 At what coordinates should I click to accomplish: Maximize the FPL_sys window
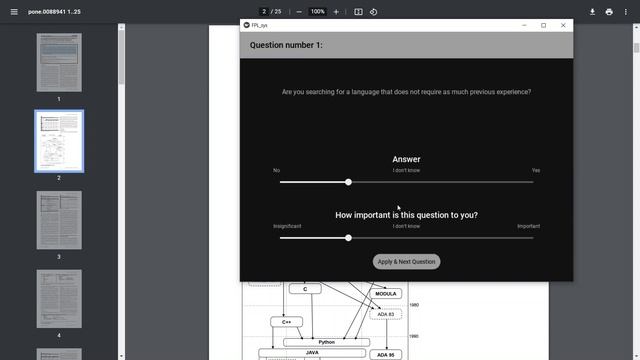point(544,25)
